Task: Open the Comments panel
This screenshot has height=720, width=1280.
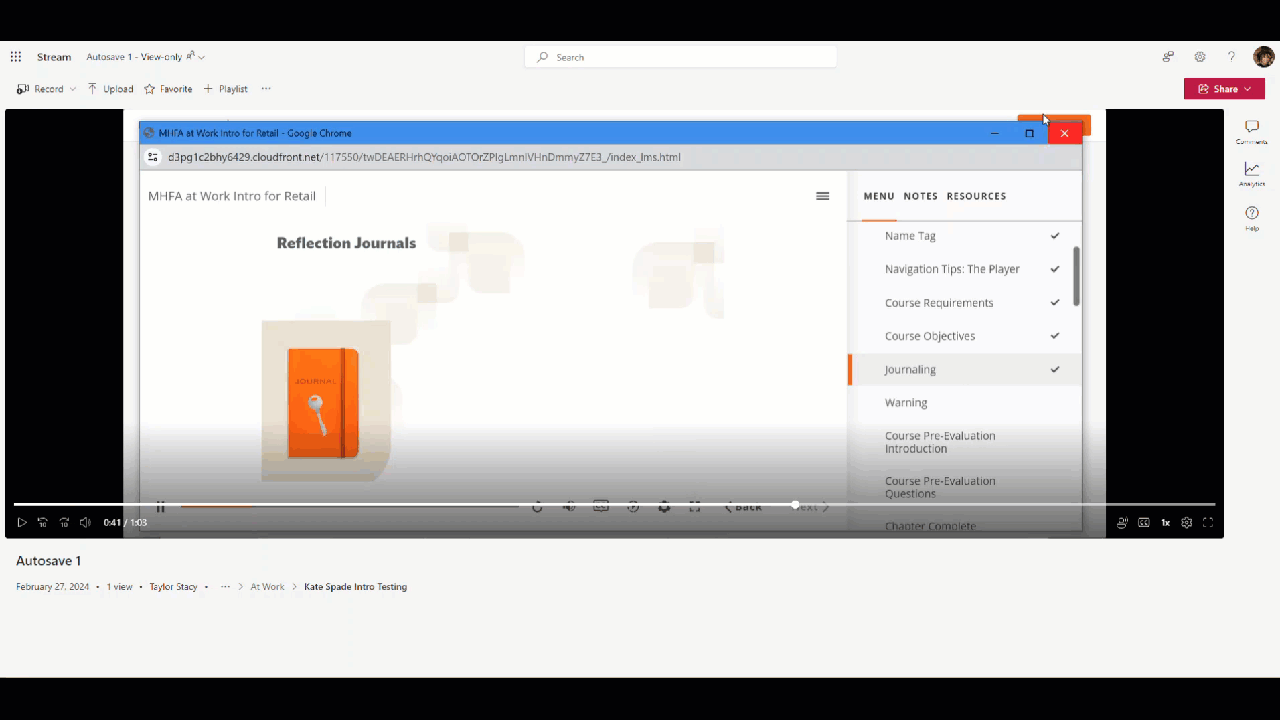Action: point(1251,130)
